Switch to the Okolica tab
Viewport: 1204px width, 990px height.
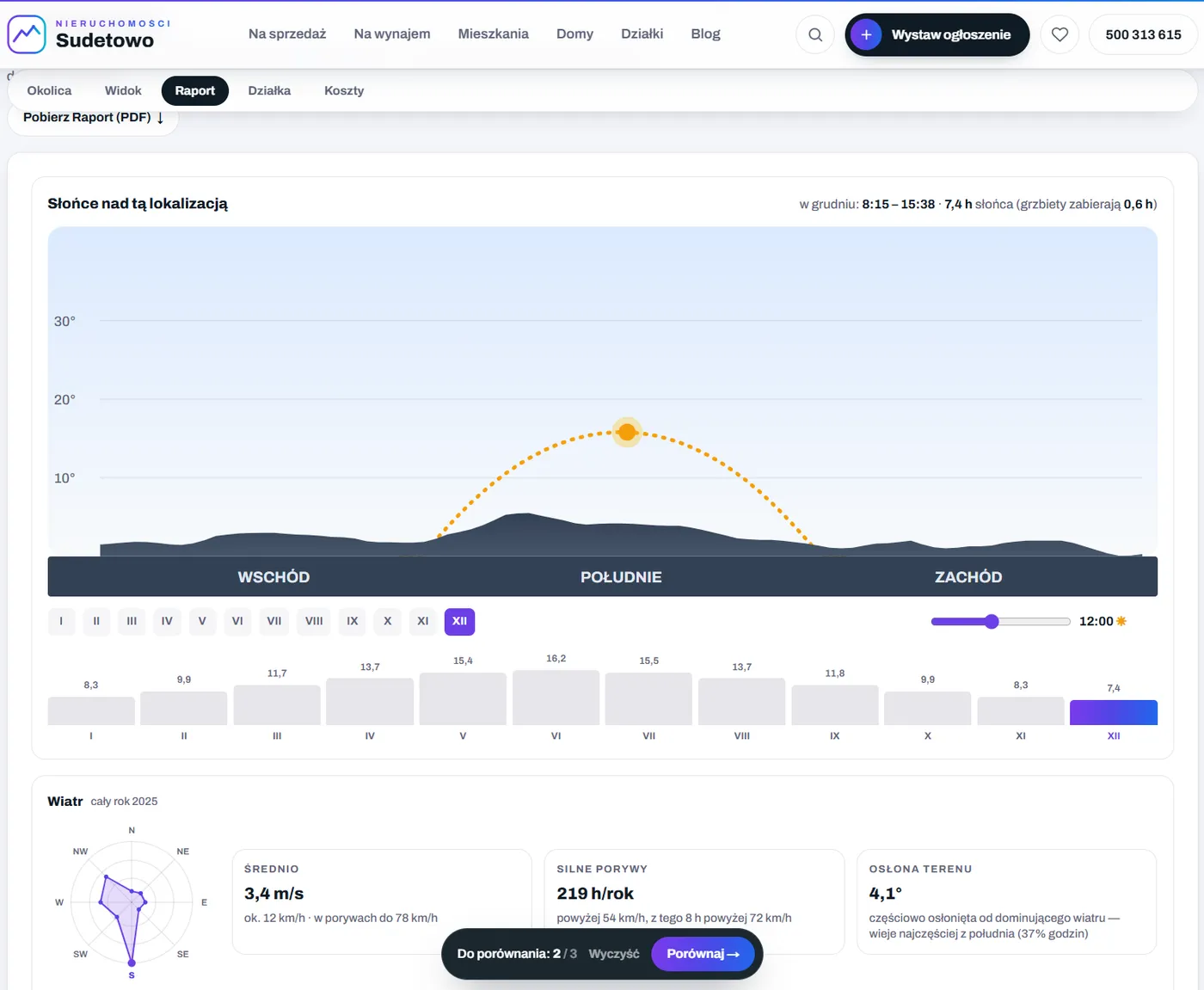49,90
